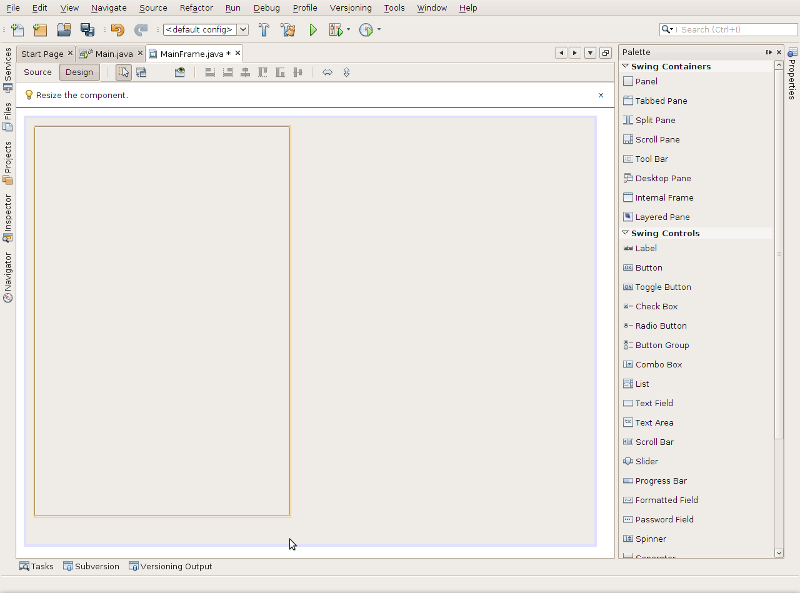
Task: Click the fifth alignment icon in the Design toolbar
Action: point(280,72)
